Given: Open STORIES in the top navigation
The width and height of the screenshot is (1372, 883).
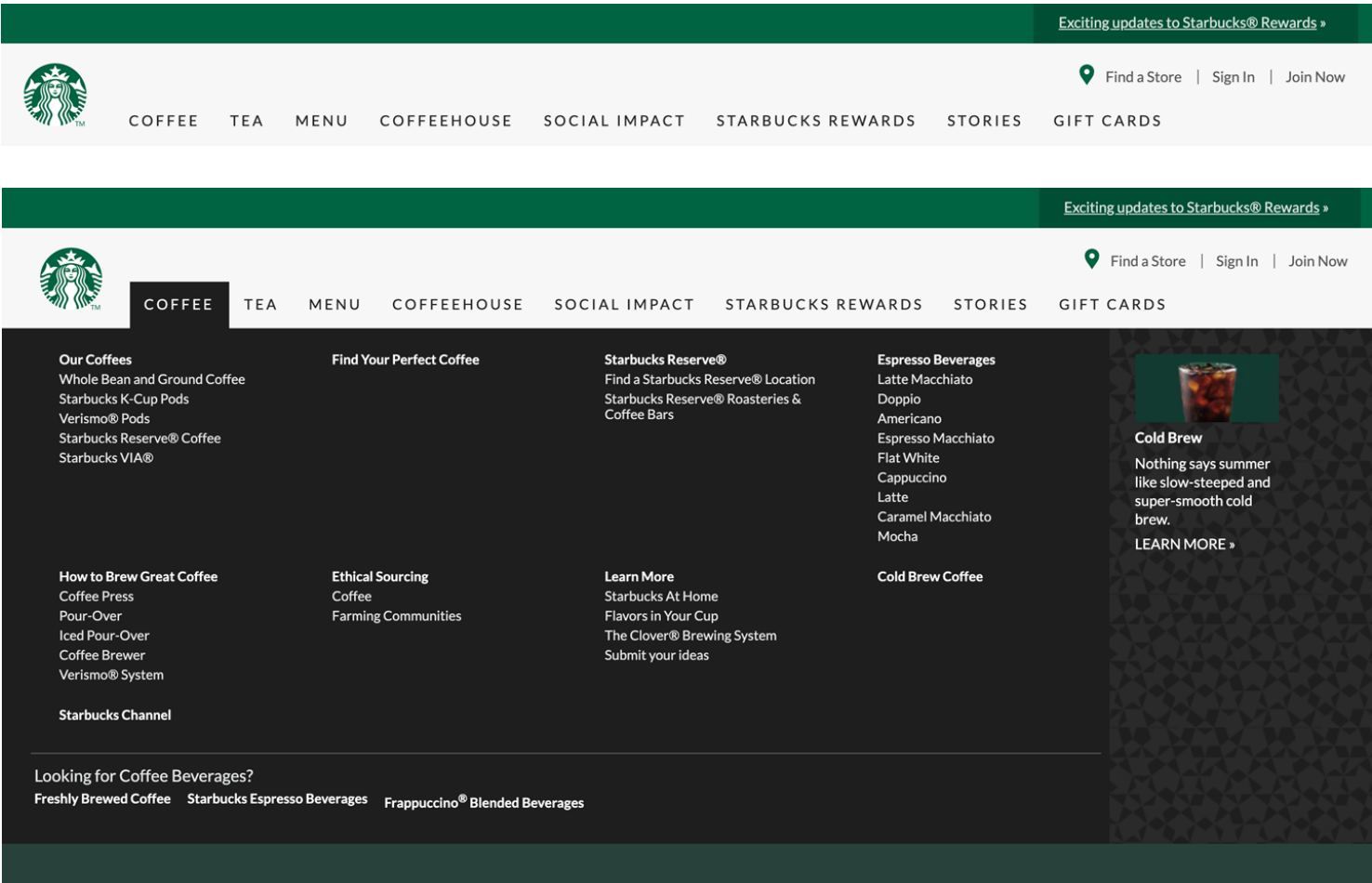Looking at the screenshot, I should pyautogui.click(x=984, y=121).
